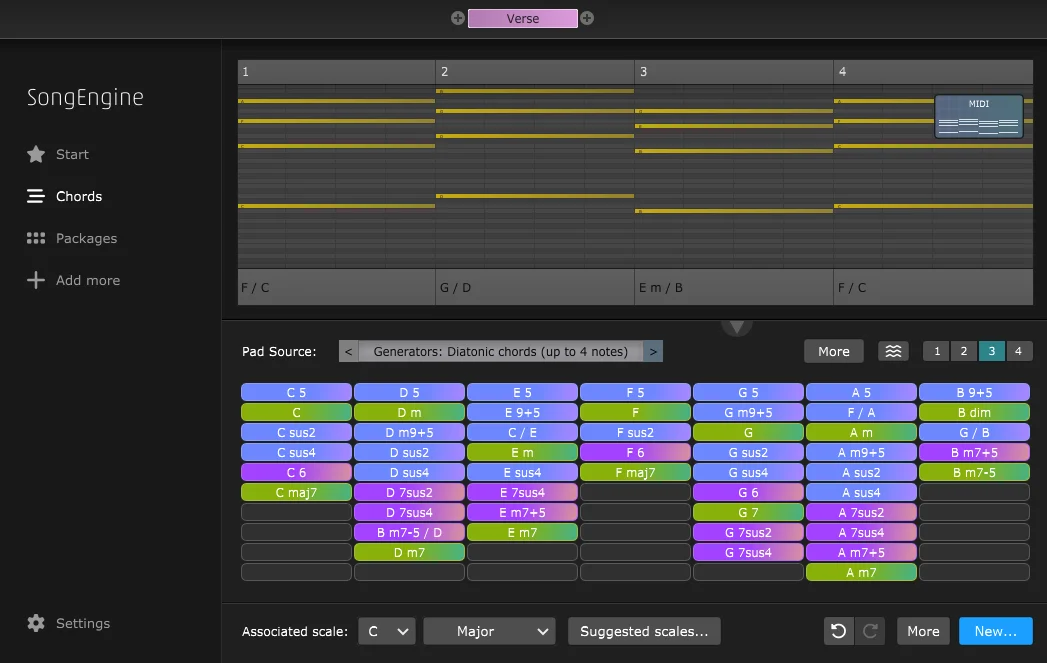
Task: Click the plus icon left of Verse
Action: [x=457, y=18]
